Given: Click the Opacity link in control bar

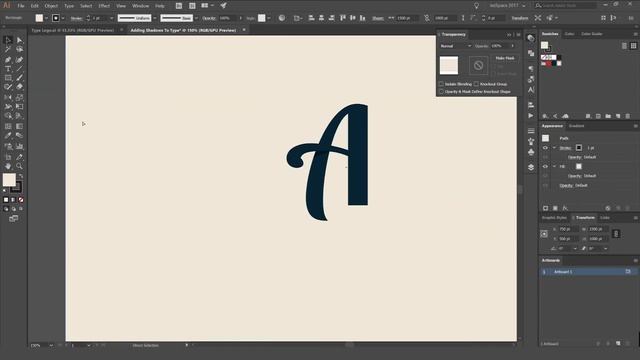Looking at the screenshot, I should tap(209, 18).
